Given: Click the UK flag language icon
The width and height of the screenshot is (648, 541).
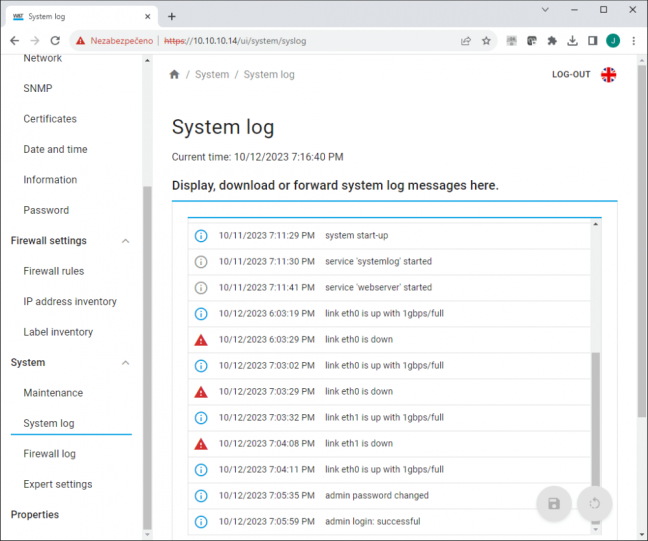Looking at the screenshot, I should 608,75.
